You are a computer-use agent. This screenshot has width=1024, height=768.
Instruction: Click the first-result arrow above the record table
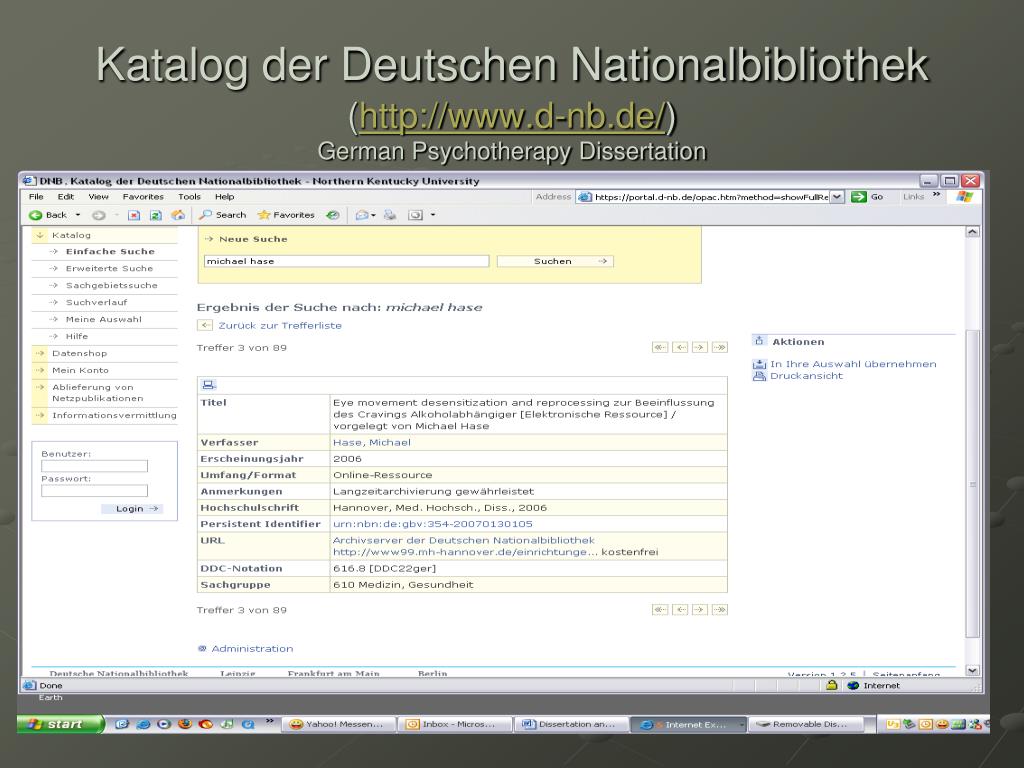point(660,347)
